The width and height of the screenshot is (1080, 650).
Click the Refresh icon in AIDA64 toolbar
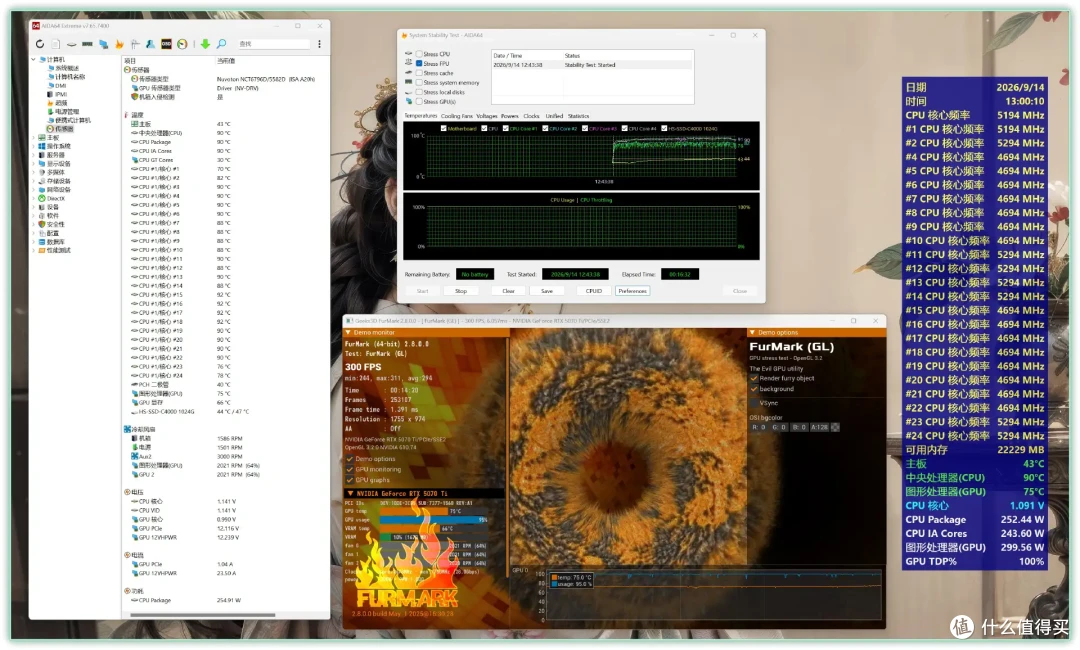40,44
